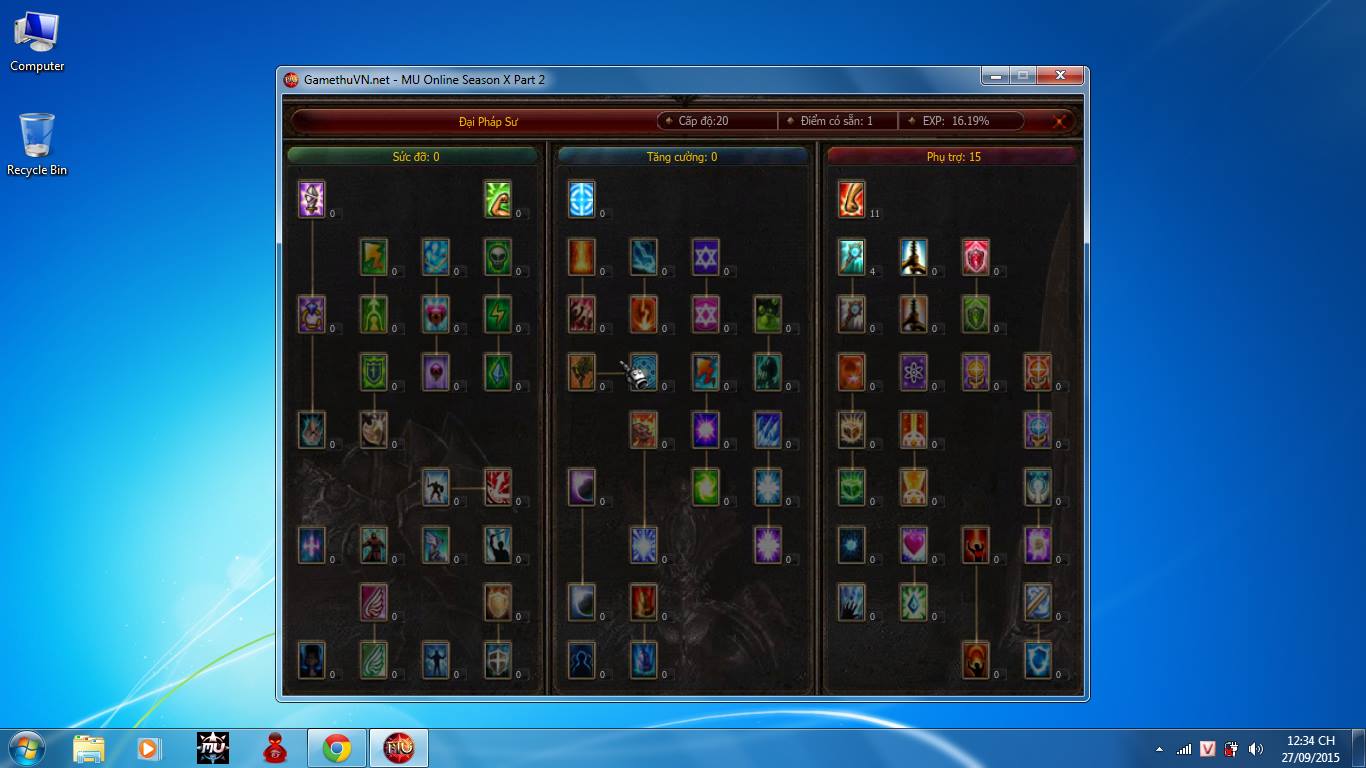Choose the blue diamond on green skill
The height and width of the screenshot is (768, 1366).
[x=498, y=372]
